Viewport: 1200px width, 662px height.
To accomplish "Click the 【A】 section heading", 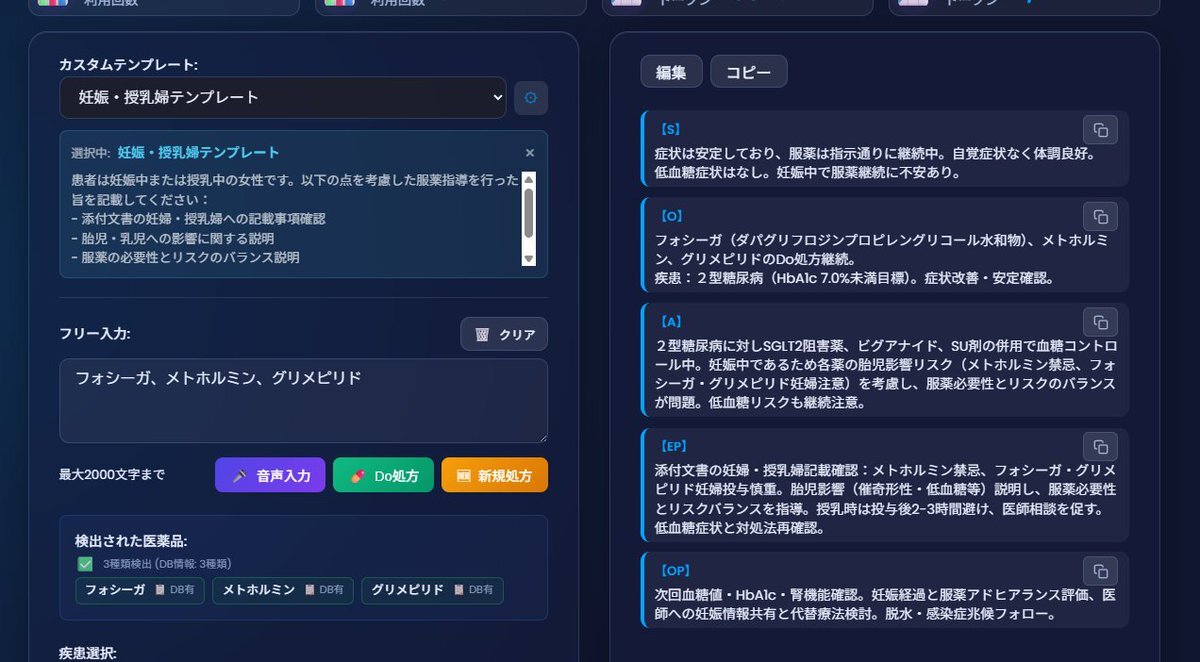I will [670, 322].
